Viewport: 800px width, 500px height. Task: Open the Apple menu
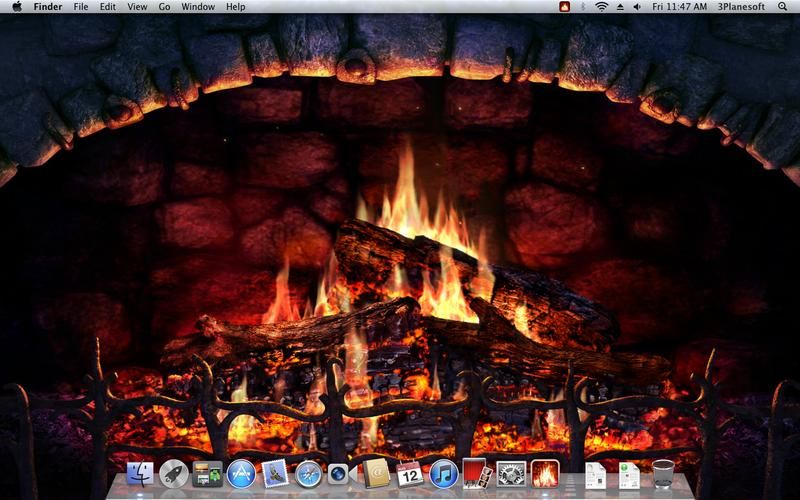point(17,7)
